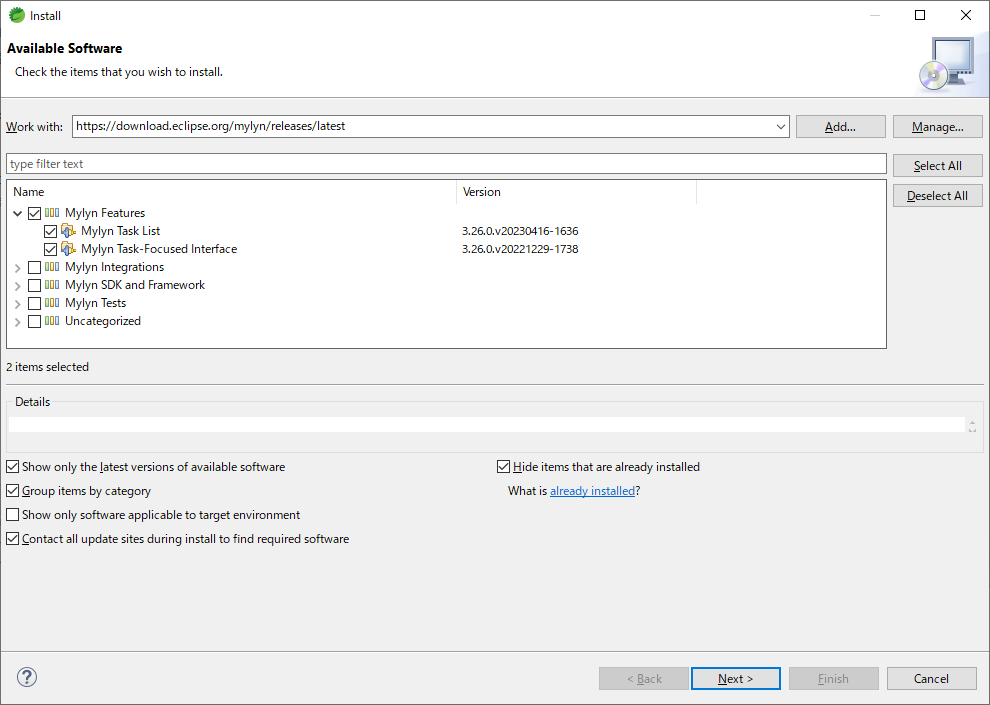Click the Mylyn Task List feature icon
This screenshot has height=705, width=990.
point(68,231)
